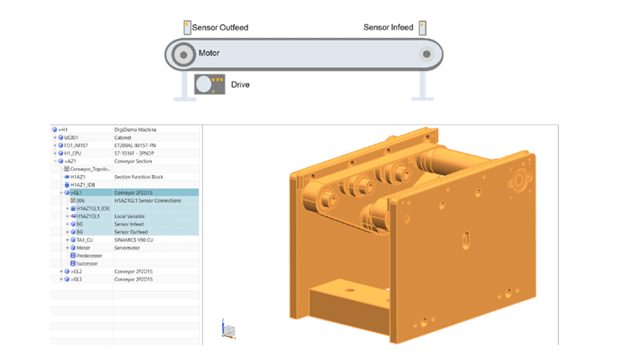Click the H1AZ1GL1_IDB data block icon
Image resolution: width=640 pixels, height=360 pixels.
click(x=73, y=209)
